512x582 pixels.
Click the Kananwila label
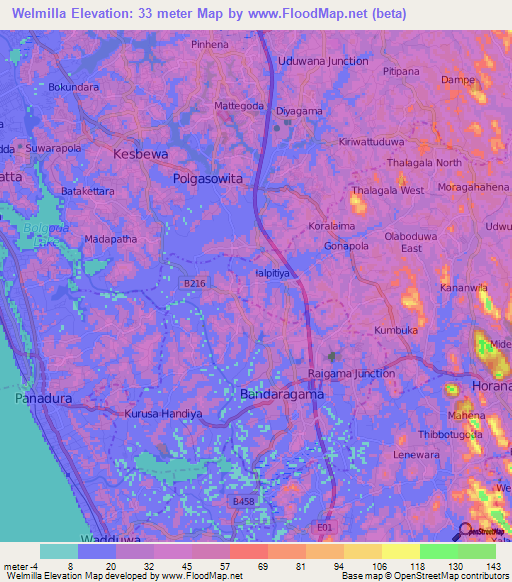pyautogui.click(x=464, y=288)
